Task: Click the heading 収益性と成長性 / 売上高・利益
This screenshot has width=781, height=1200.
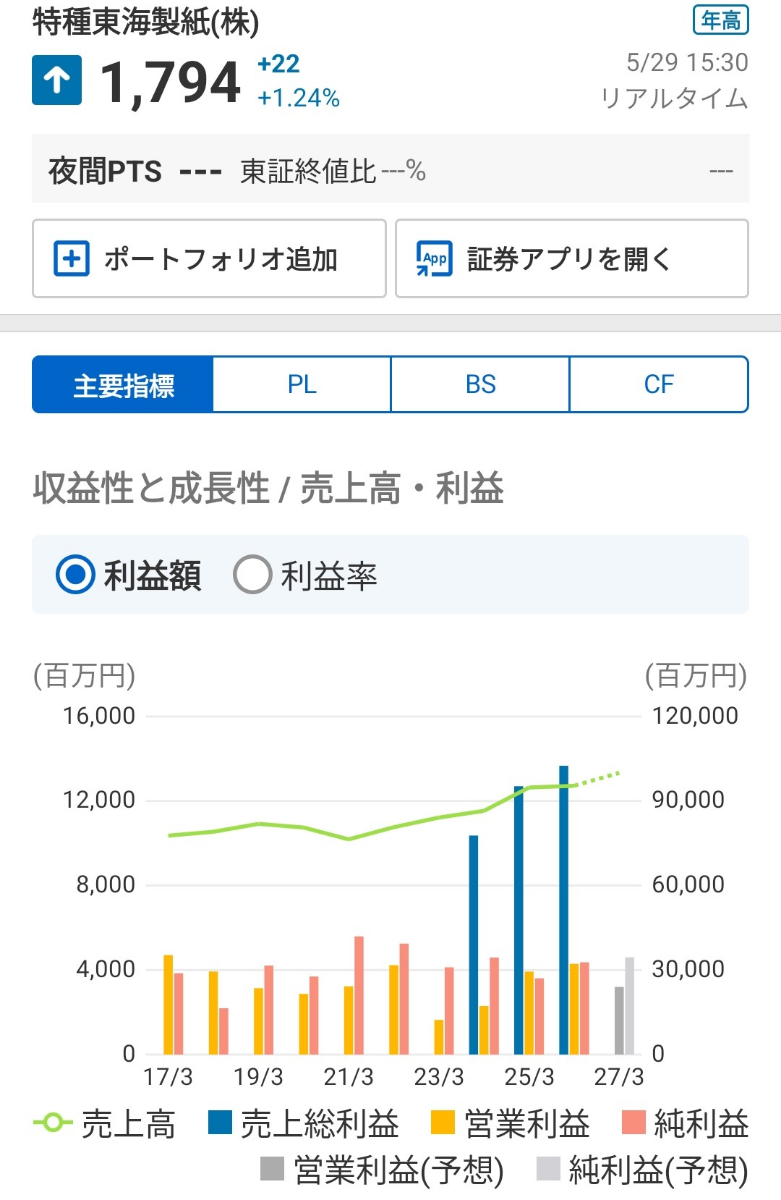Action: [268, 490]
